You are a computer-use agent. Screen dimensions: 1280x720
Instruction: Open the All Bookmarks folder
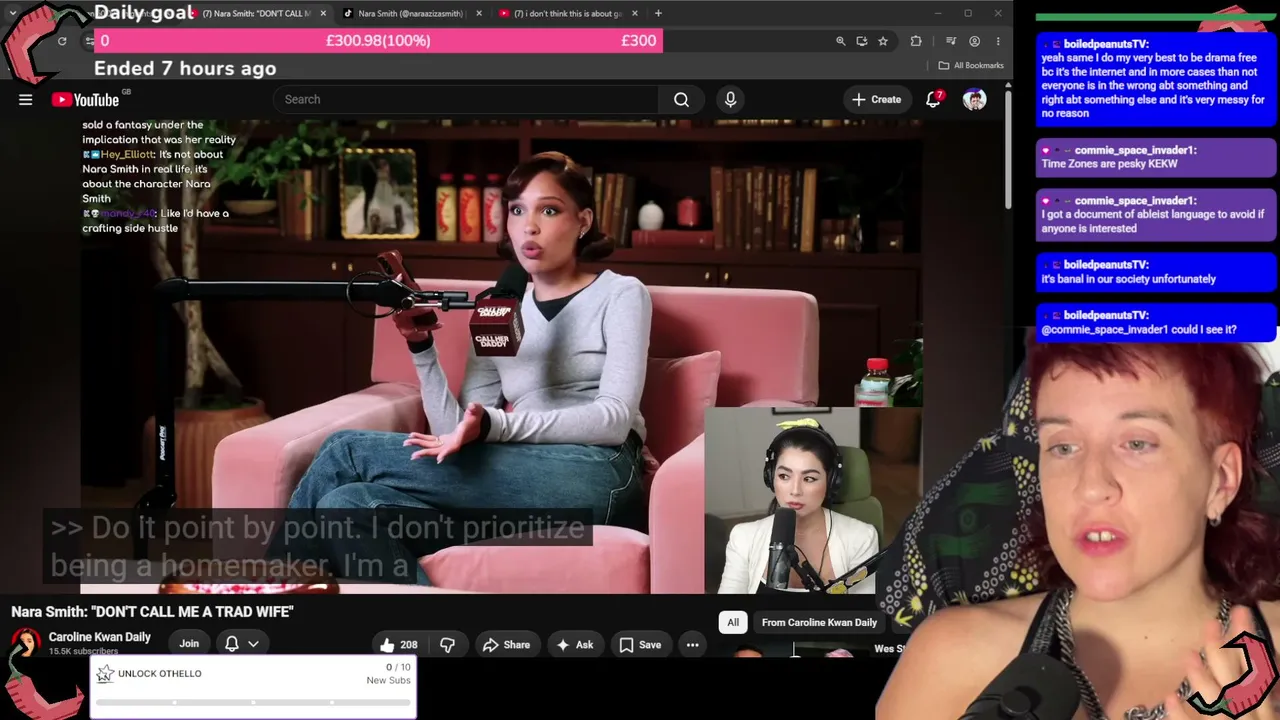point(971,66)
